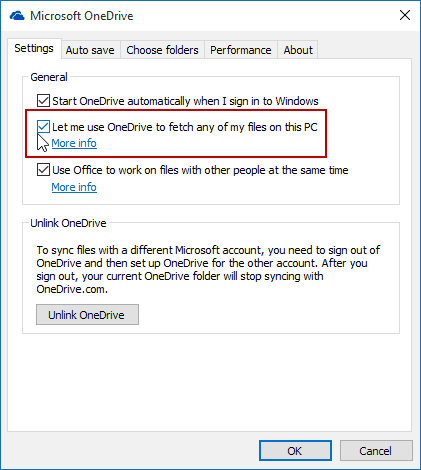Click the Let me use OneDrive to fetch label text

pos(185,127)
